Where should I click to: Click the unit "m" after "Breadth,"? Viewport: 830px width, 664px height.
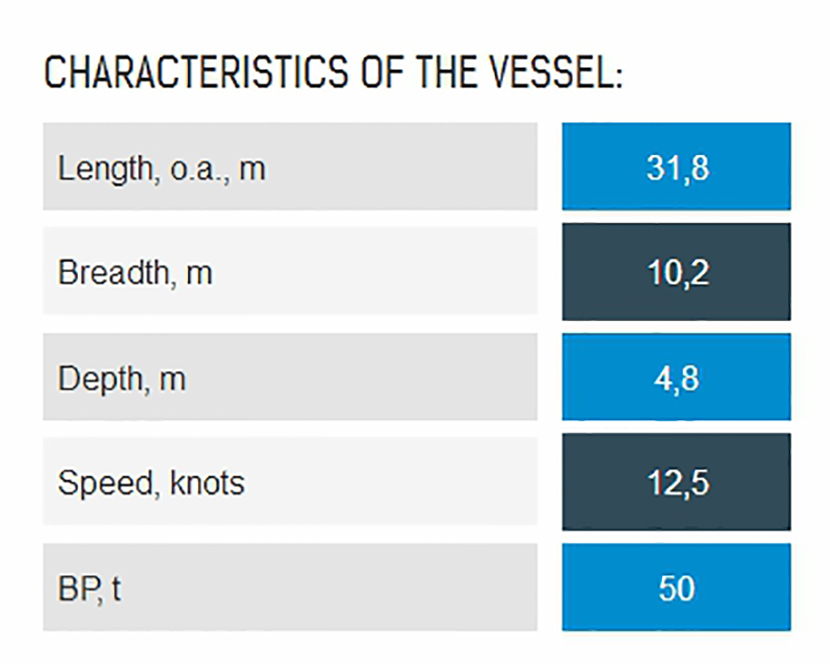[199, 273]
